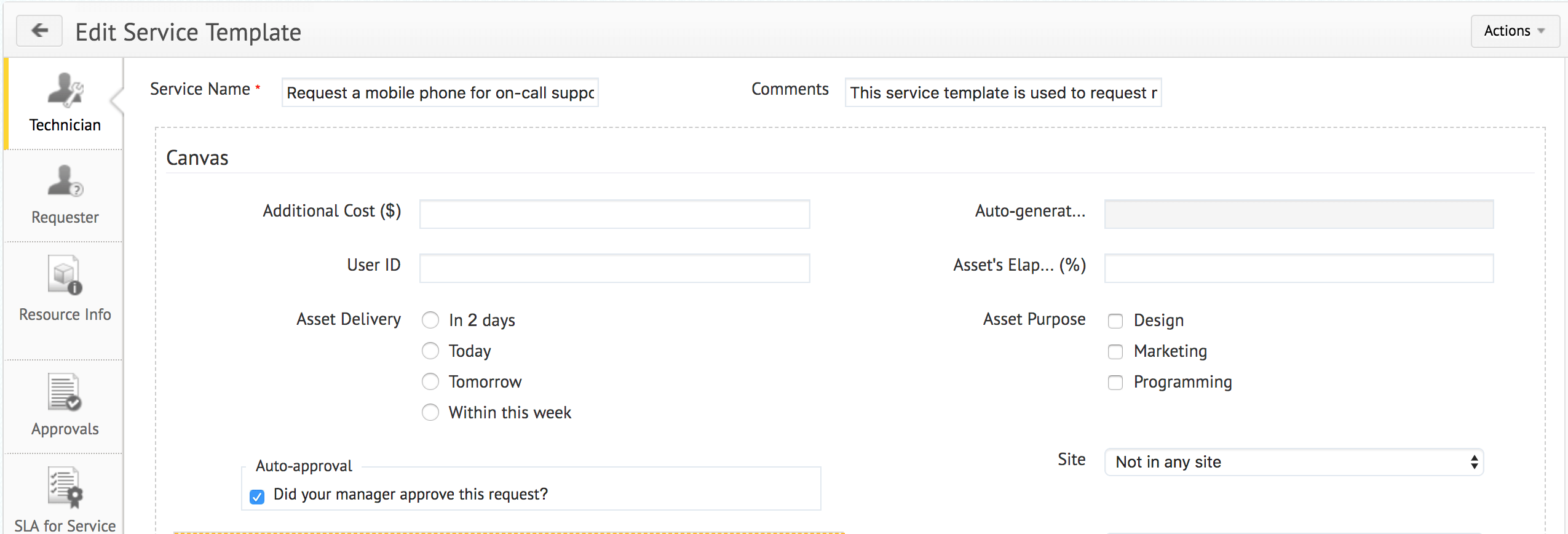Click the Service Name text field
Viewport: 1568px width, 534px height.
440,93
